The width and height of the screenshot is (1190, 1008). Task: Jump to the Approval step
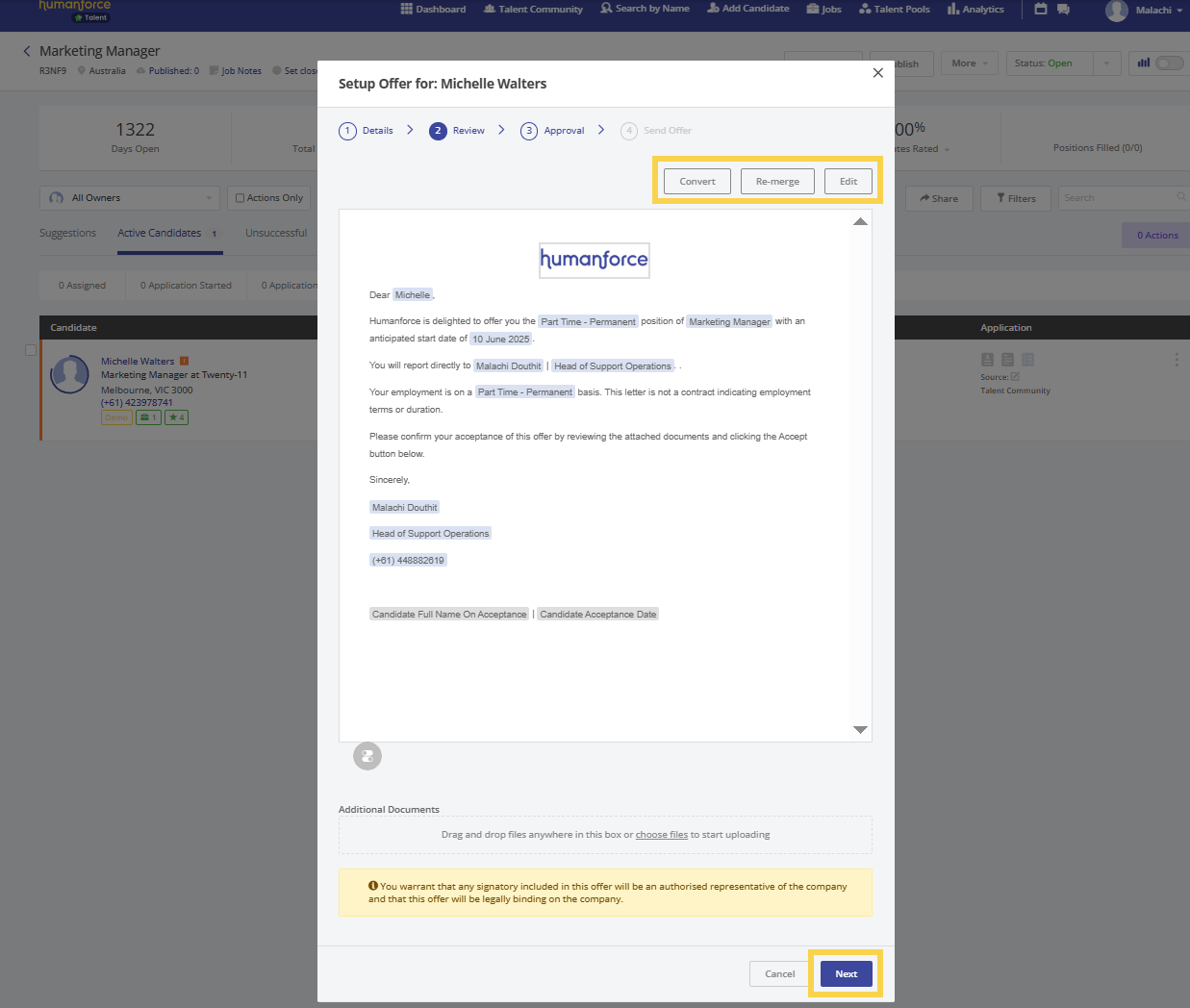[553, 131]
